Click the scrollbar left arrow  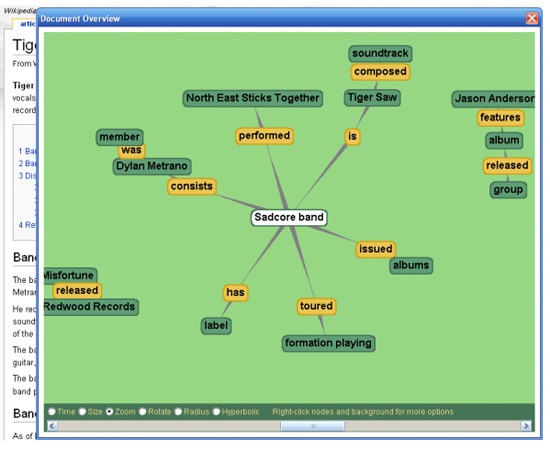(x=53, y=426)
